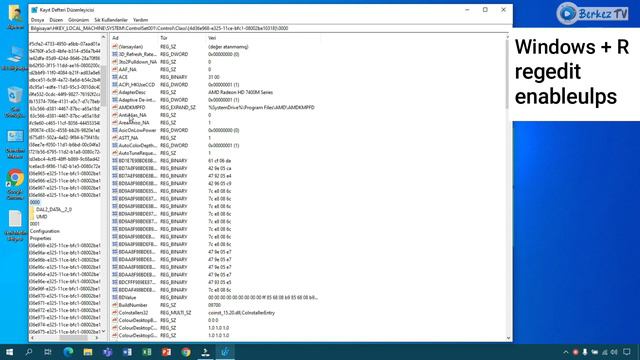Screen dimensions: 640x360
Task: Open File Explorer from taskbar
Action: tap(88, 352)
